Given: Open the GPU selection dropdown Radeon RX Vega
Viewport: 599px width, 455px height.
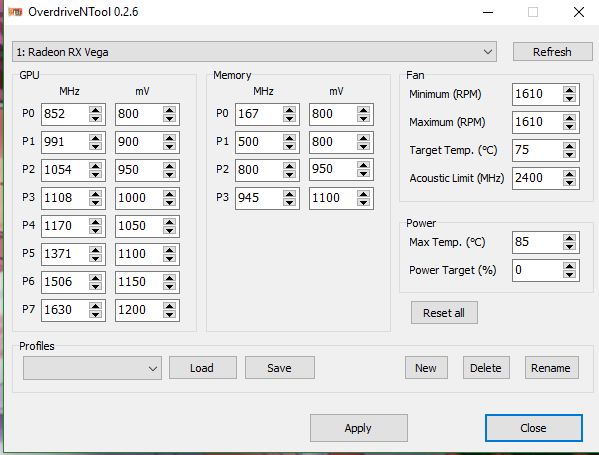Looking at the screenshot, I should click(x=254, y=52).
